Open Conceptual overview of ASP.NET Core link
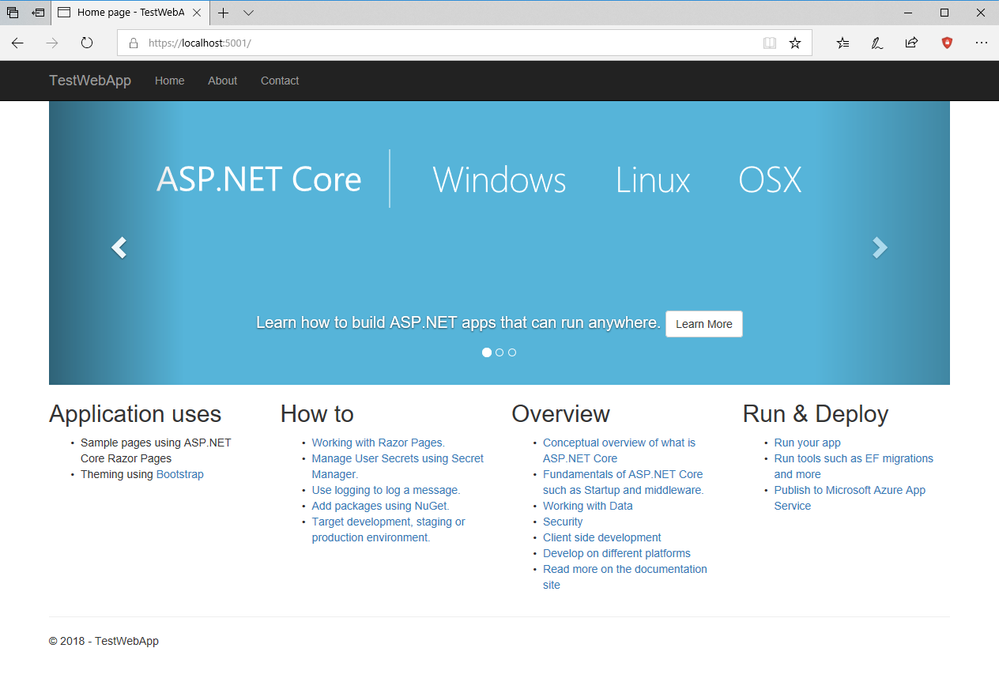The width and height of the screenshot is (999, 678). pos(619,450)
